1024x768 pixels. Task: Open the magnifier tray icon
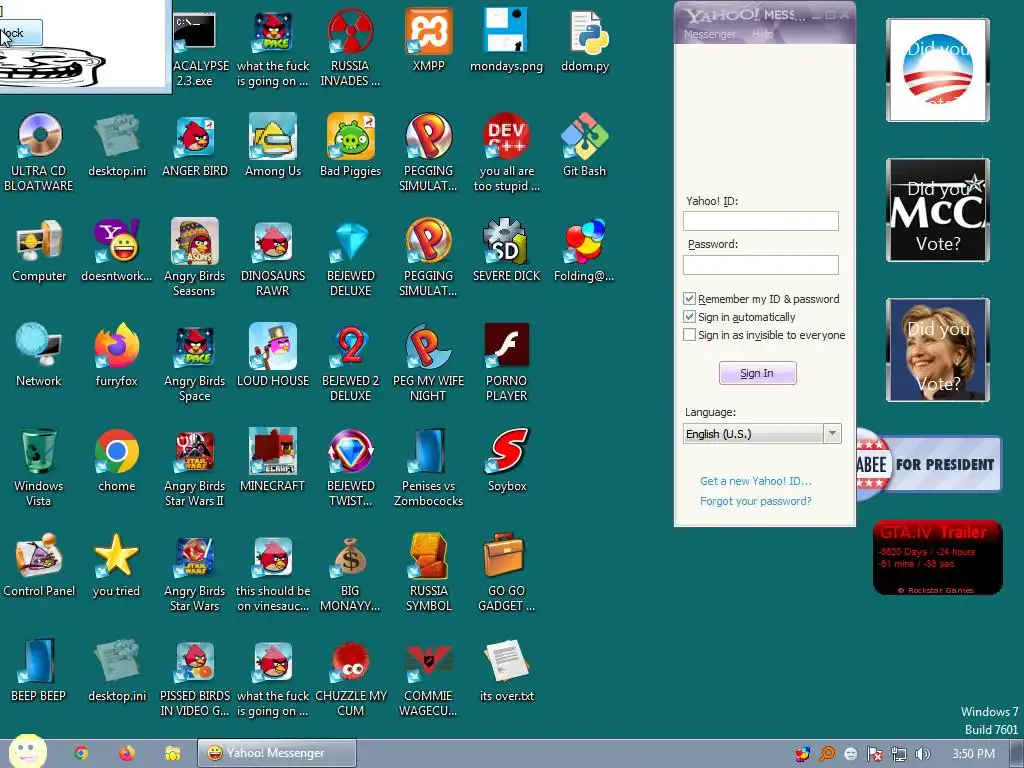(x=827, y=754)
